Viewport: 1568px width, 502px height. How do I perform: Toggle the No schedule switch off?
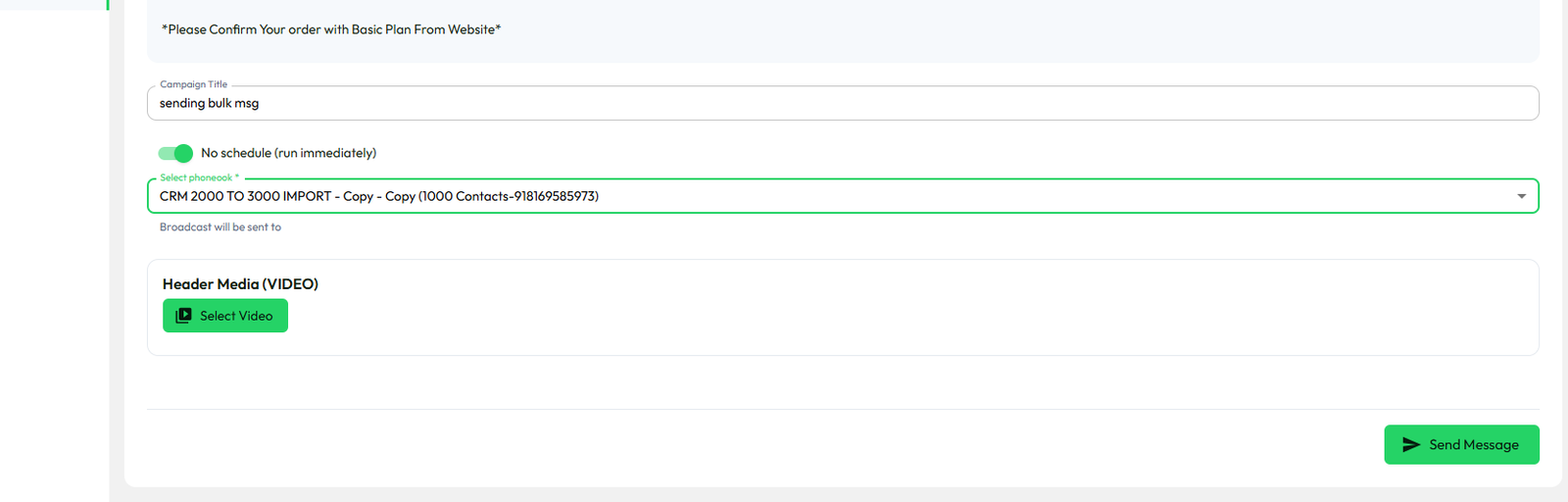point(175,153)
